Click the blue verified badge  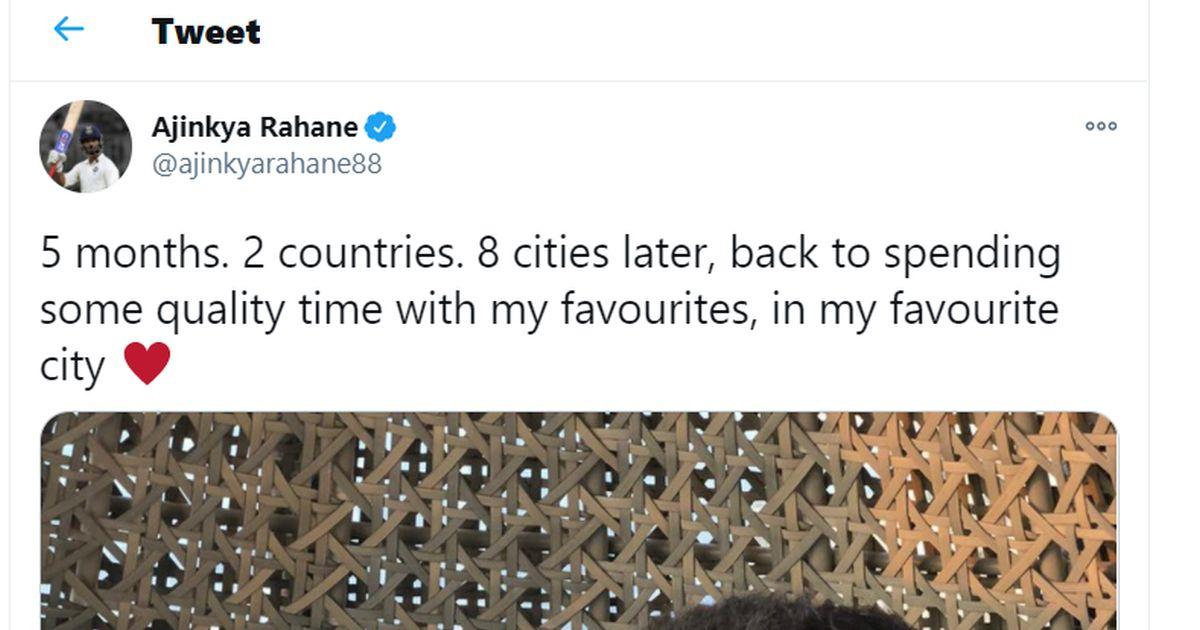tap(381, 128)
